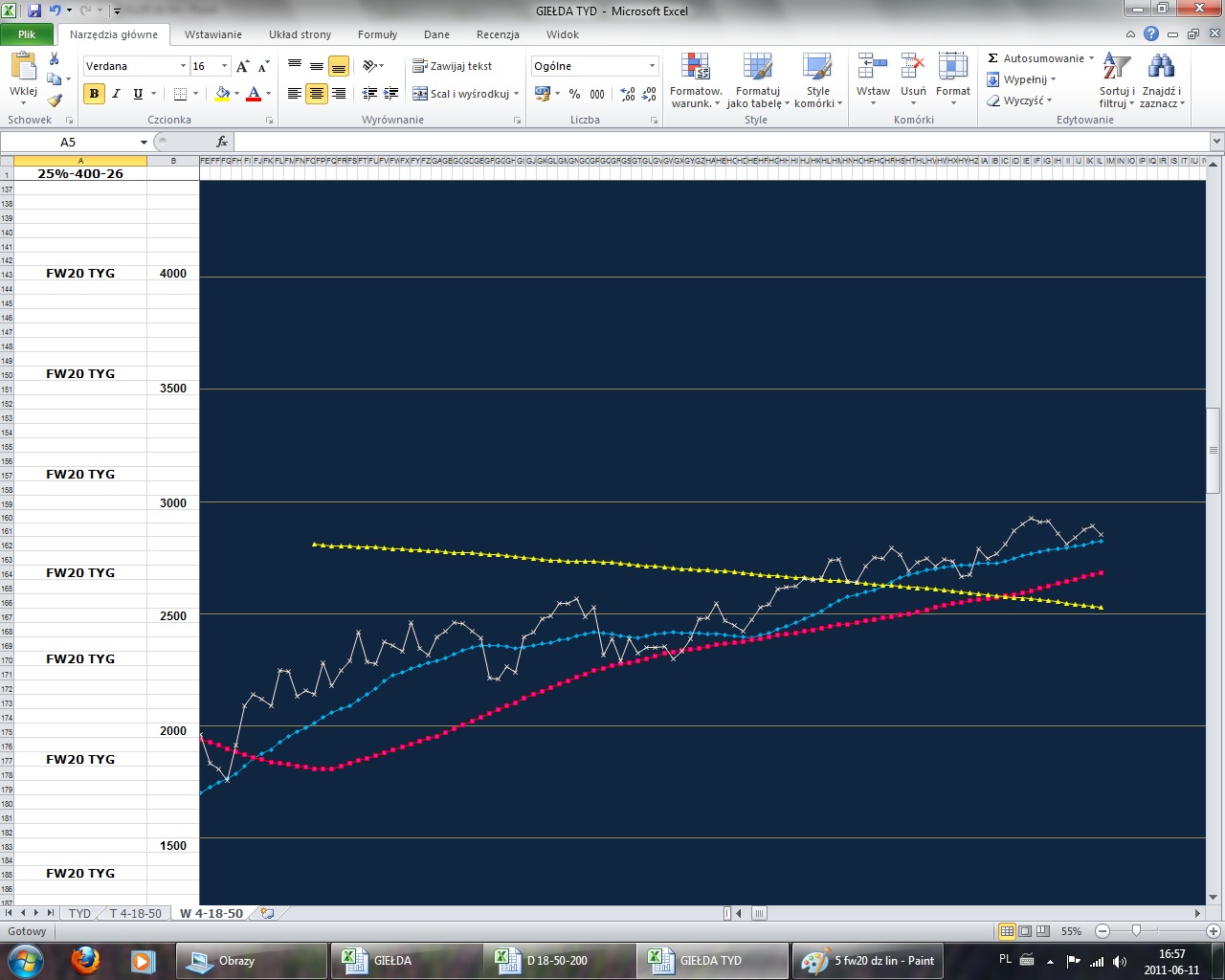The height and width of the screenshot is (980, 1225).
Task: Expand the Ogólne number format dropdown
Action: (652, 66)
